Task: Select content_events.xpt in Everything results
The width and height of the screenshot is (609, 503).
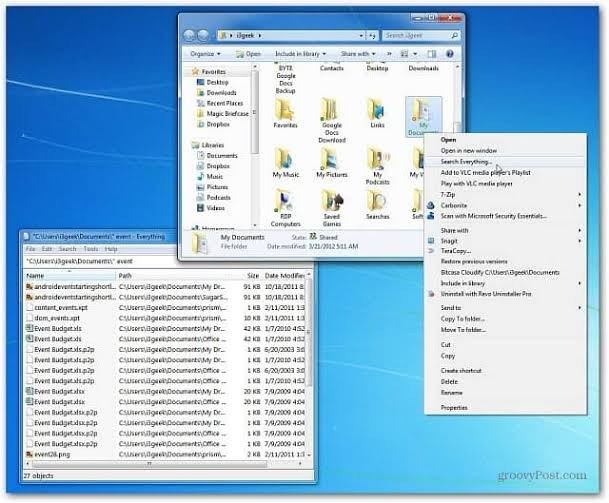Action: [x=61, y=308]
